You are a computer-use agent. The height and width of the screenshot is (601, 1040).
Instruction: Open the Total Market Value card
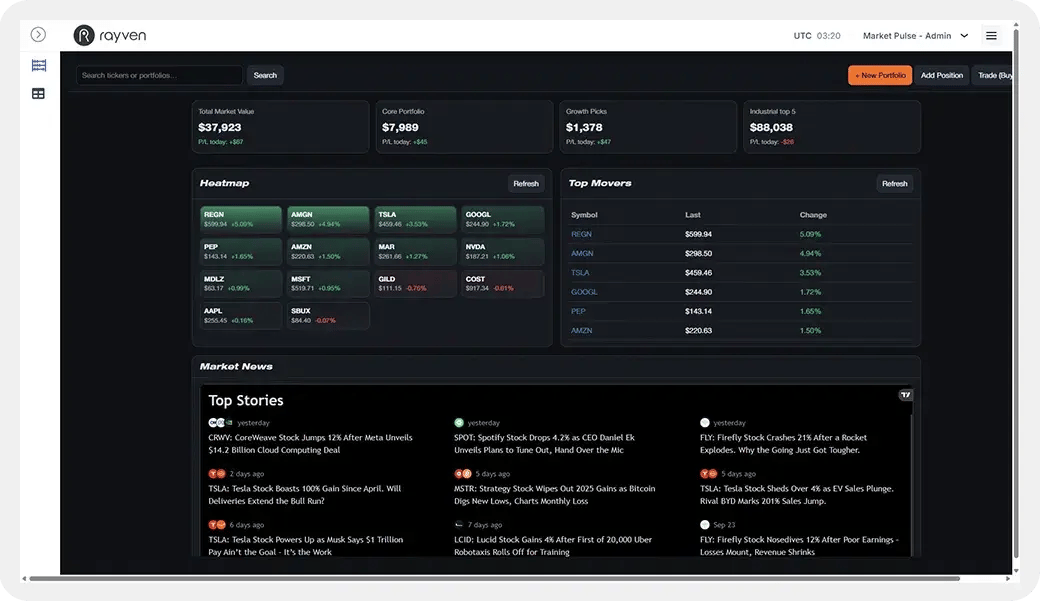[x=280, y=127]
